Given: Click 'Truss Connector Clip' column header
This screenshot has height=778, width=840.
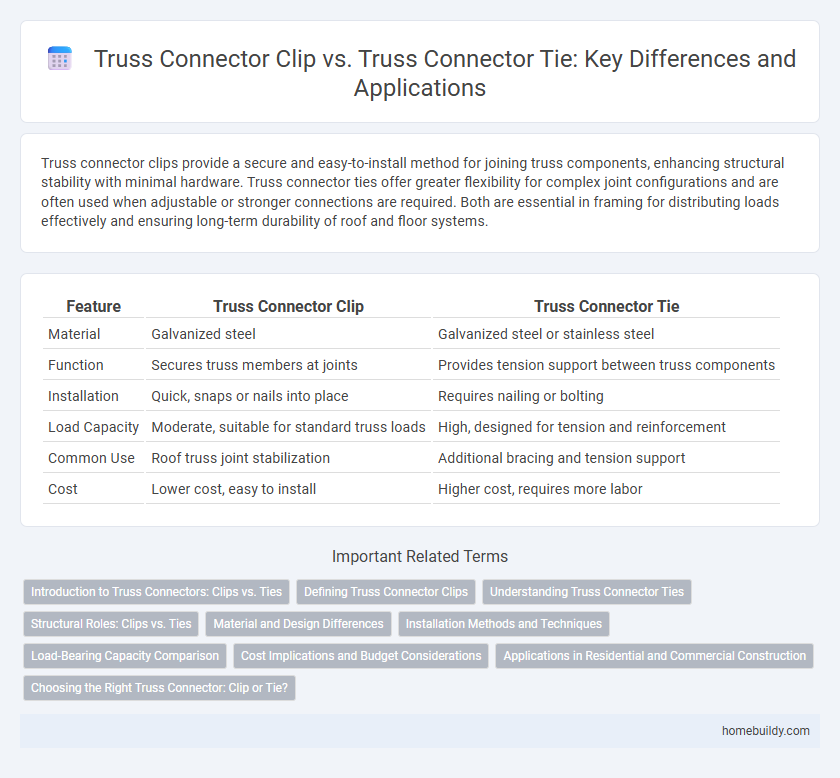Looking at the screenshot, I should [288, 306].
